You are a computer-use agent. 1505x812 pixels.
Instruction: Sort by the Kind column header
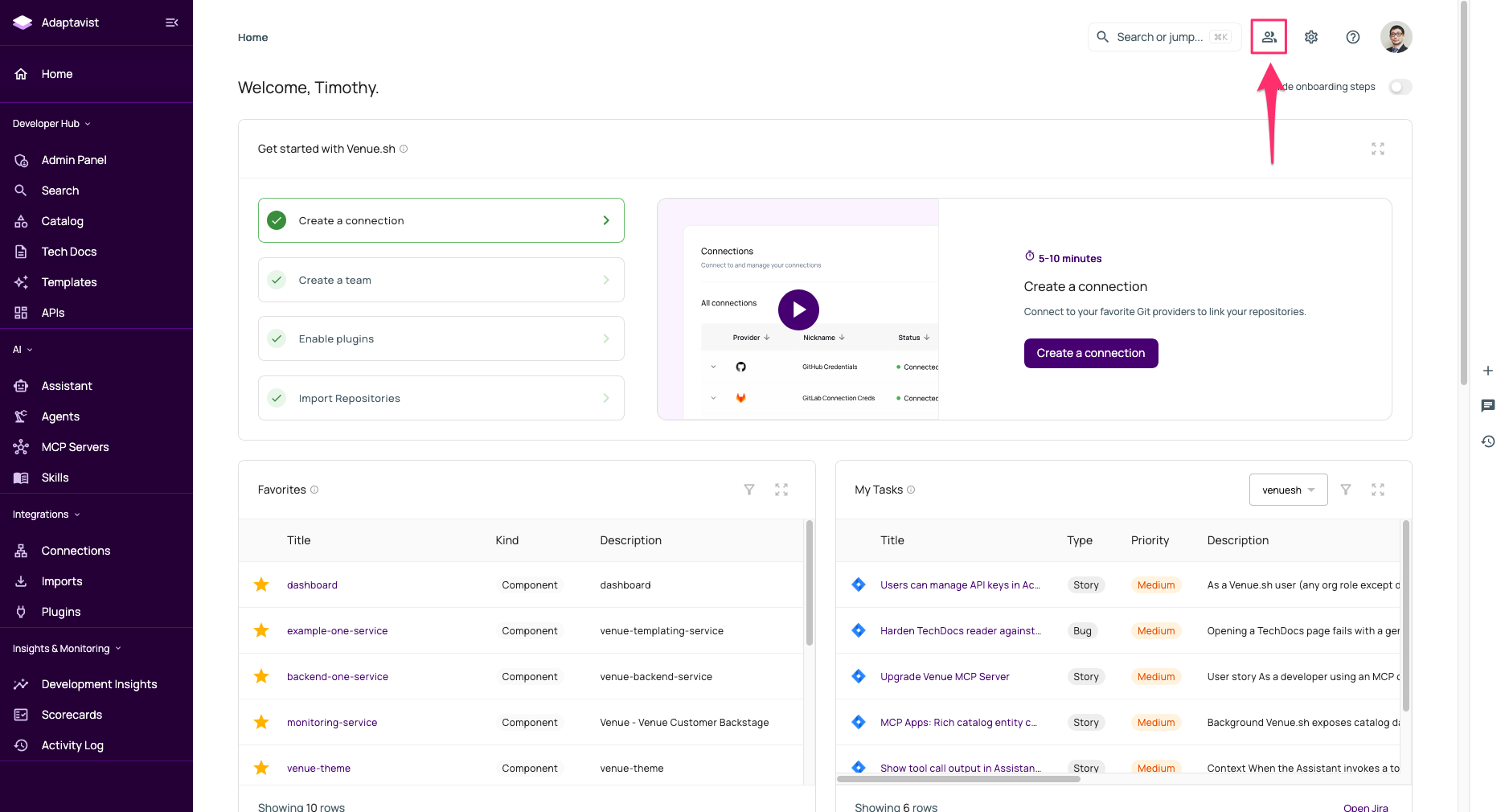click(x=506, y=540)
